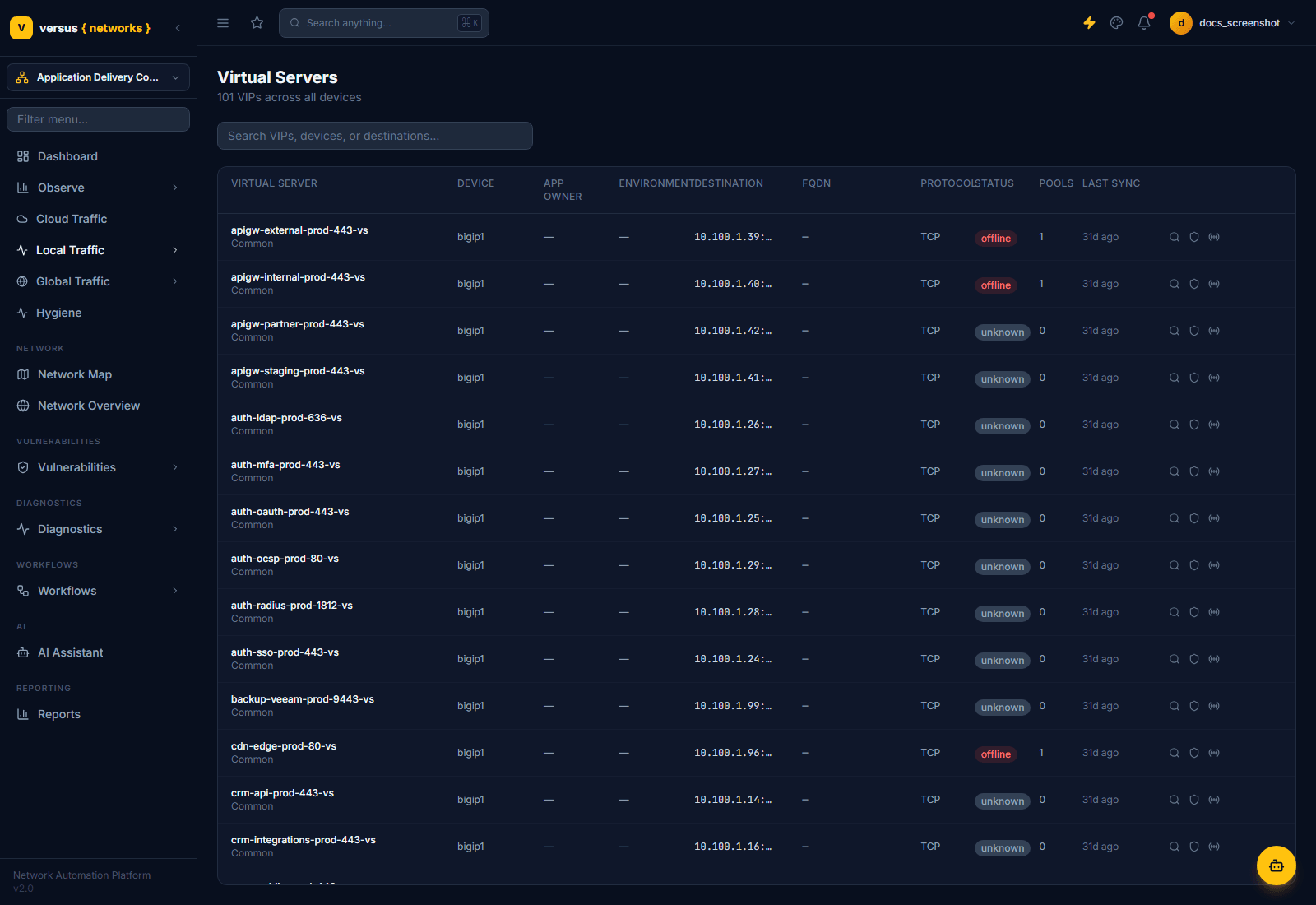
Task: Click magnifier icon for apigw-external-prod-443-vs row
Action: tap(1175, 237)
